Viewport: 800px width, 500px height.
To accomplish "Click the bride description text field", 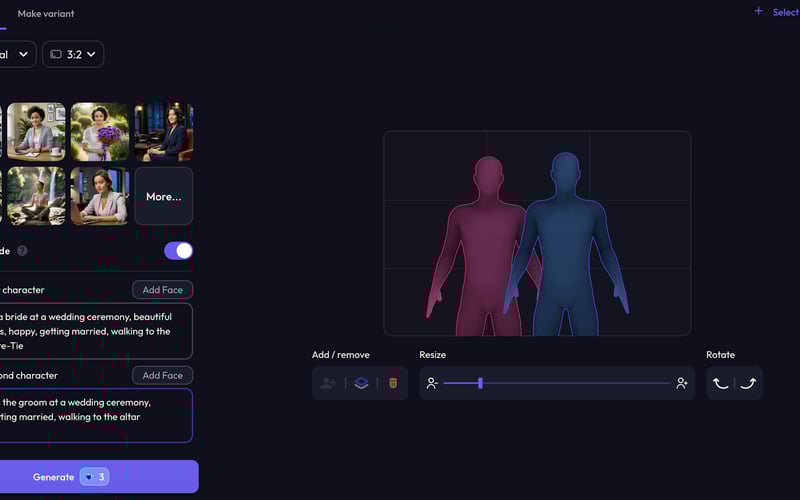I will [x=95, y=331].
